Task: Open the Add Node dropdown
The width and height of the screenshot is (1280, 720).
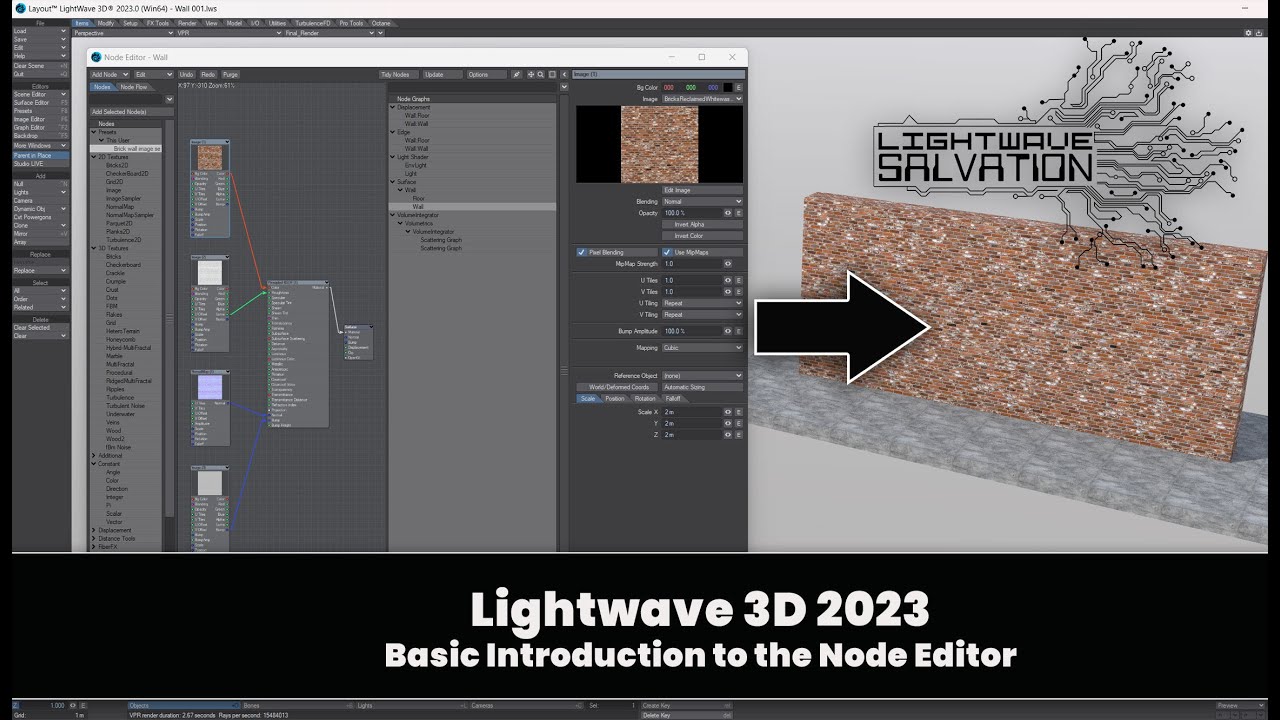Action: coord(110,74)
